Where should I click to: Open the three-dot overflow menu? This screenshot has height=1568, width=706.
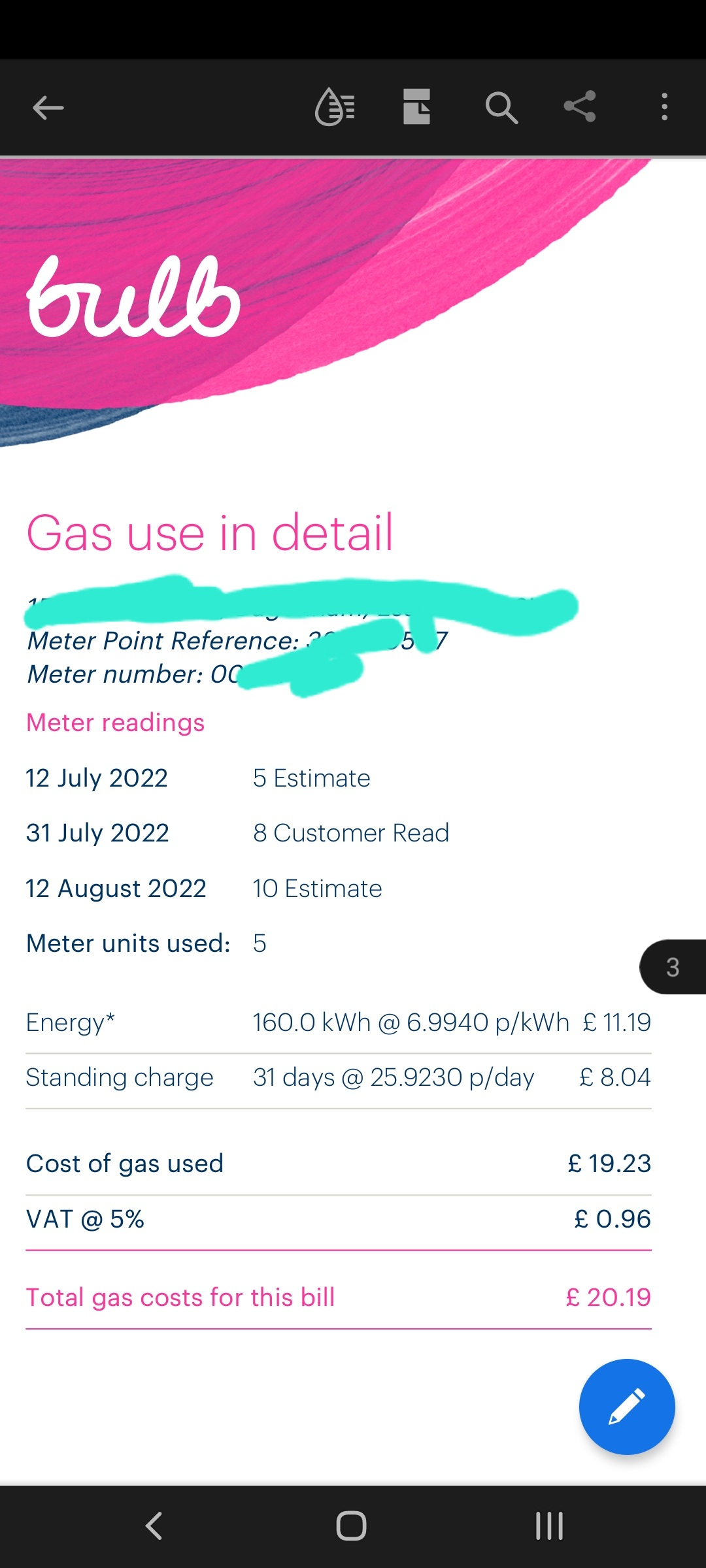(x=664, y=106)
